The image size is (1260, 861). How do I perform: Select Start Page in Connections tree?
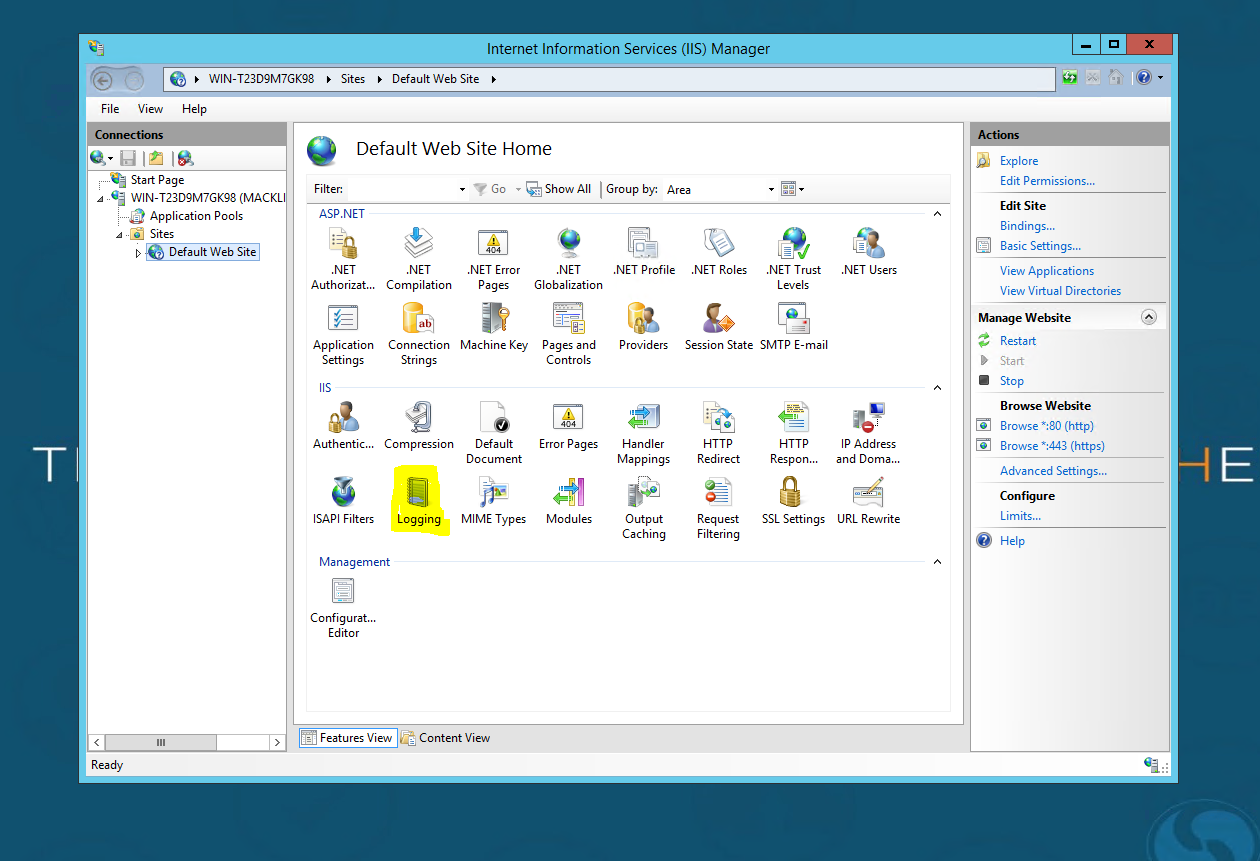click(157, 180)
